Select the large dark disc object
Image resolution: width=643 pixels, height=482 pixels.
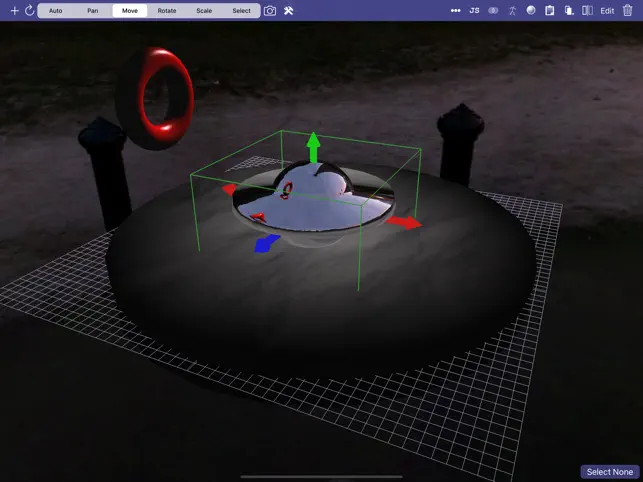(320, 304)
